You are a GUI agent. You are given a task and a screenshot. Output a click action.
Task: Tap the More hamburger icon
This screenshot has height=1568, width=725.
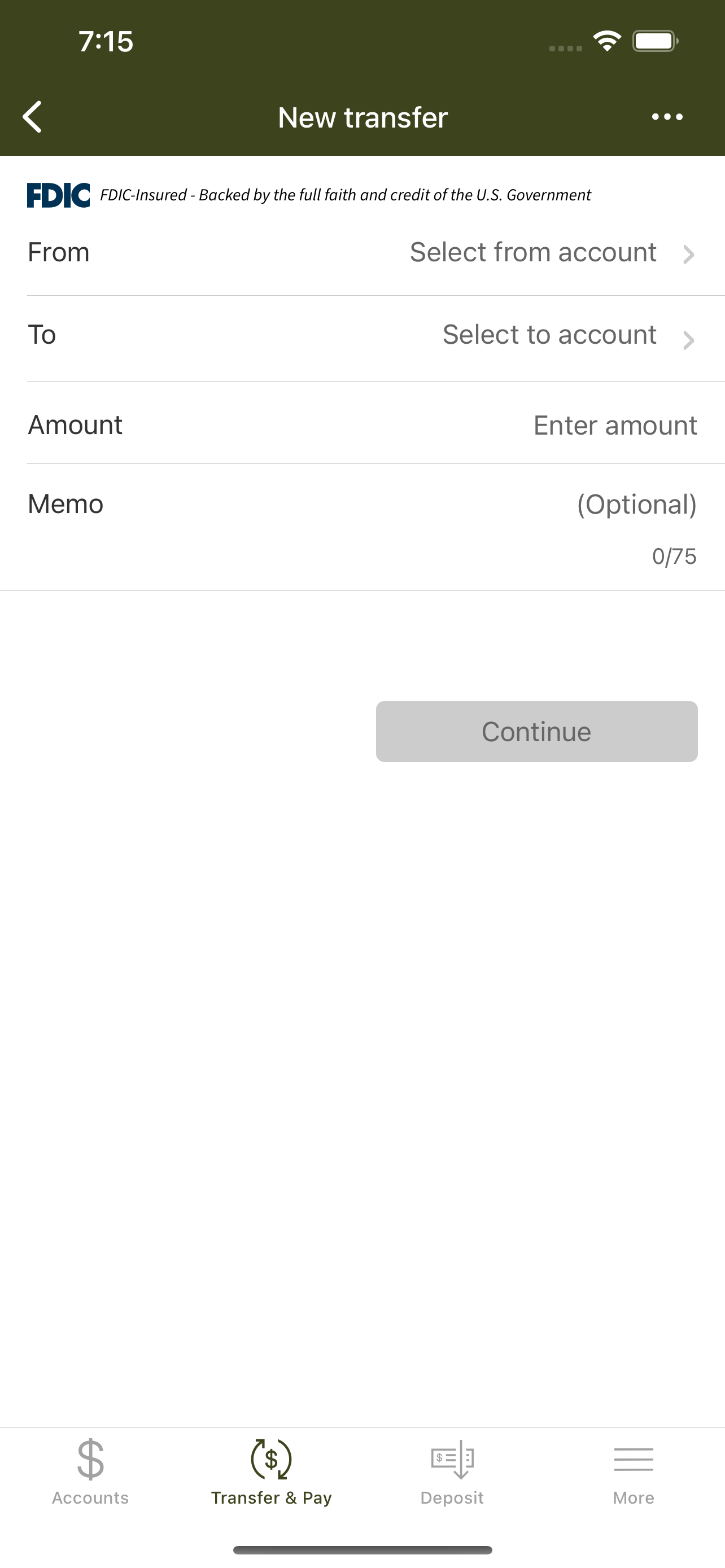634,1460
